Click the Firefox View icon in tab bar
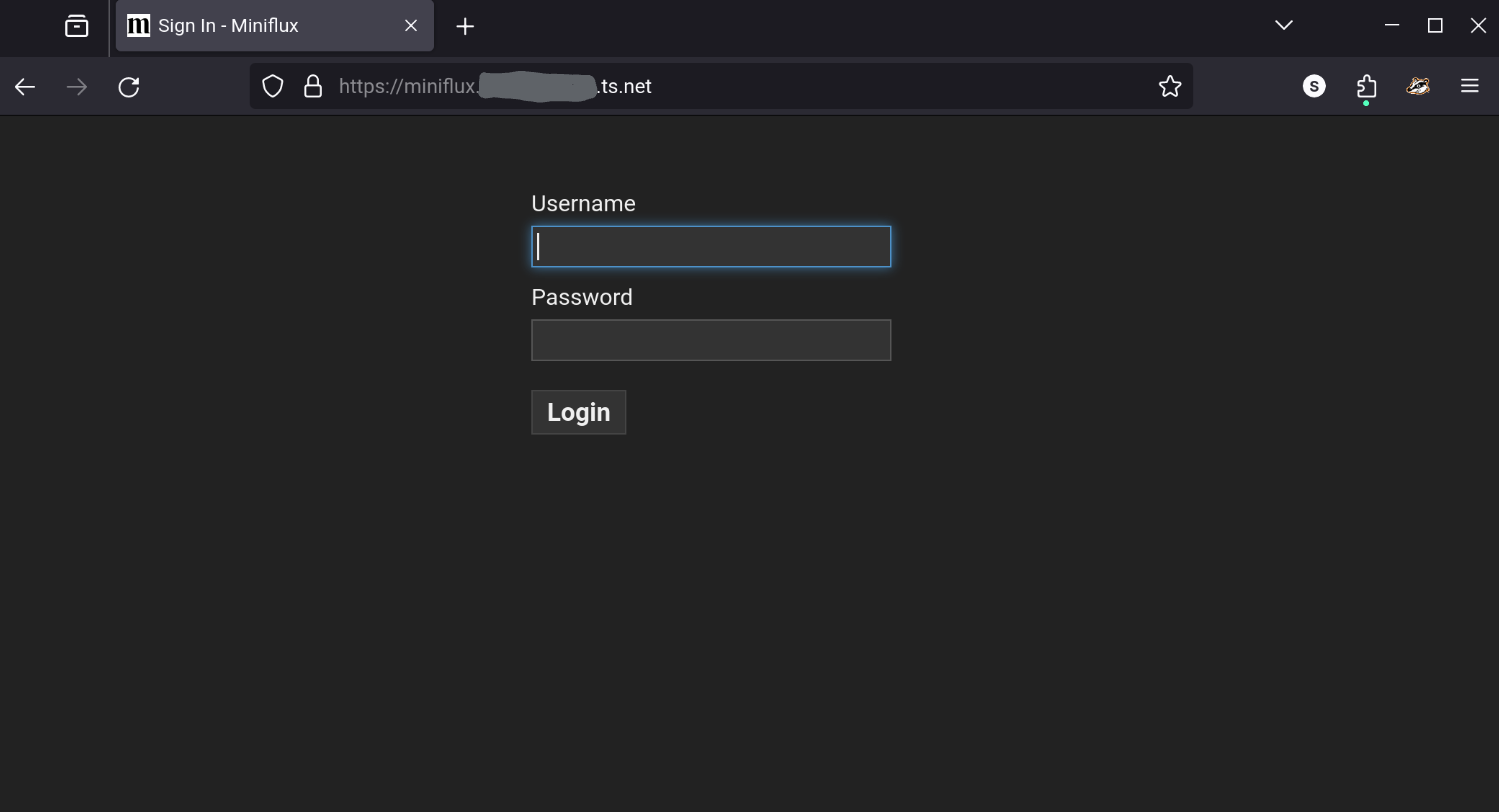 point(77,26)
